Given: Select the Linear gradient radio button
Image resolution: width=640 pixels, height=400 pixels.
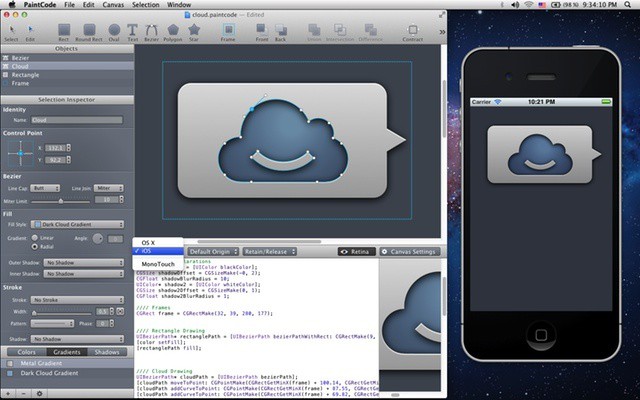Looking at the screenshot, I should click(x=36, y=237).
